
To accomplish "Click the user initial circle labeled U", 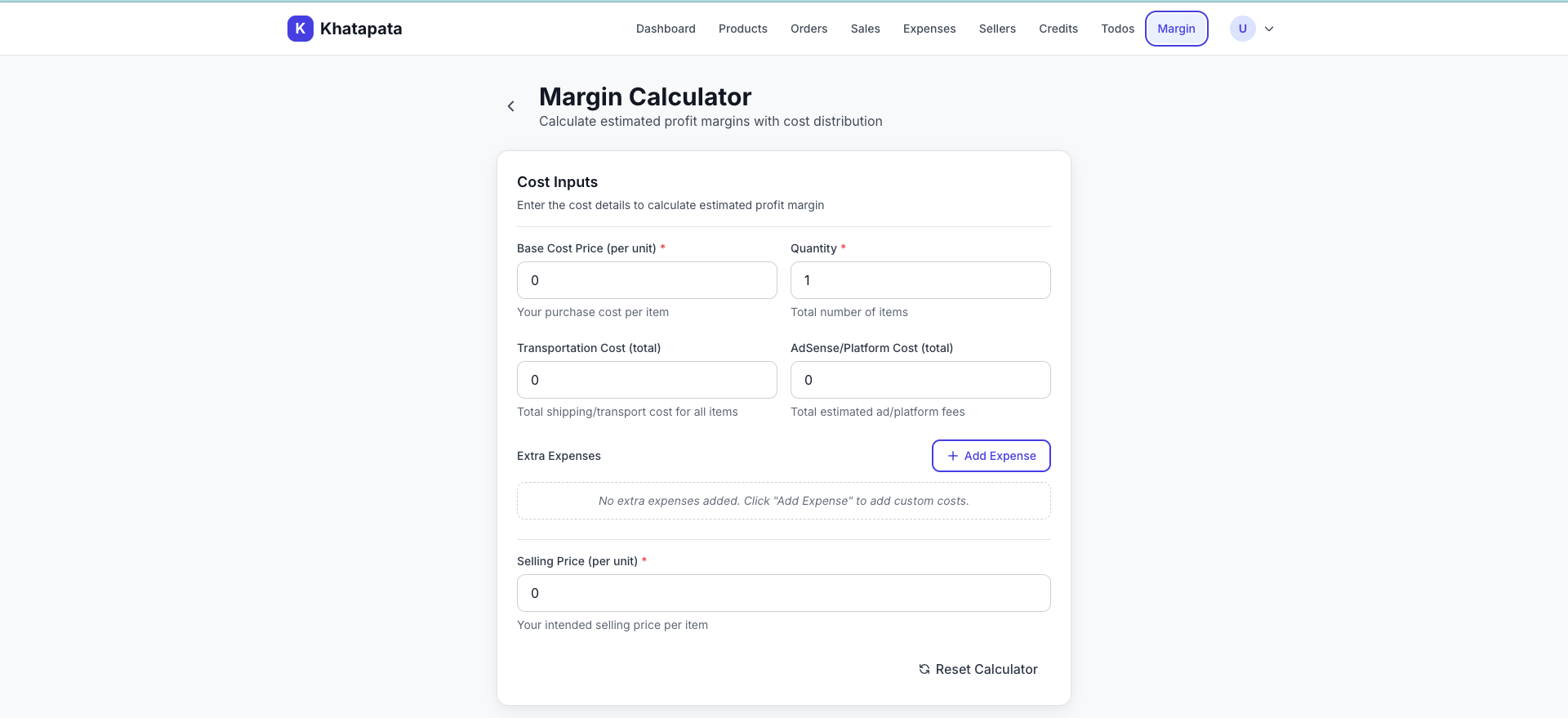I will point(1242,28).
